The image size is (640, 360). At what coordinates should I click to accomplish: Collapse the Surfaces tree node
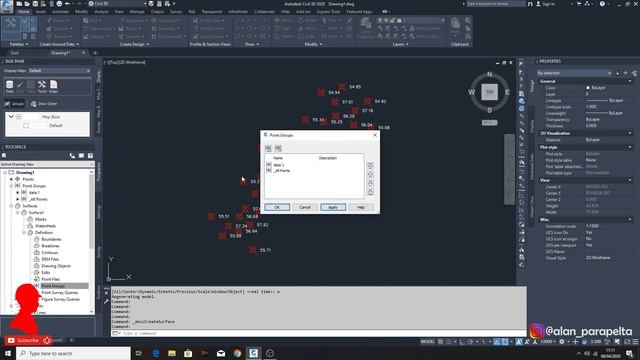click(11, 206)
